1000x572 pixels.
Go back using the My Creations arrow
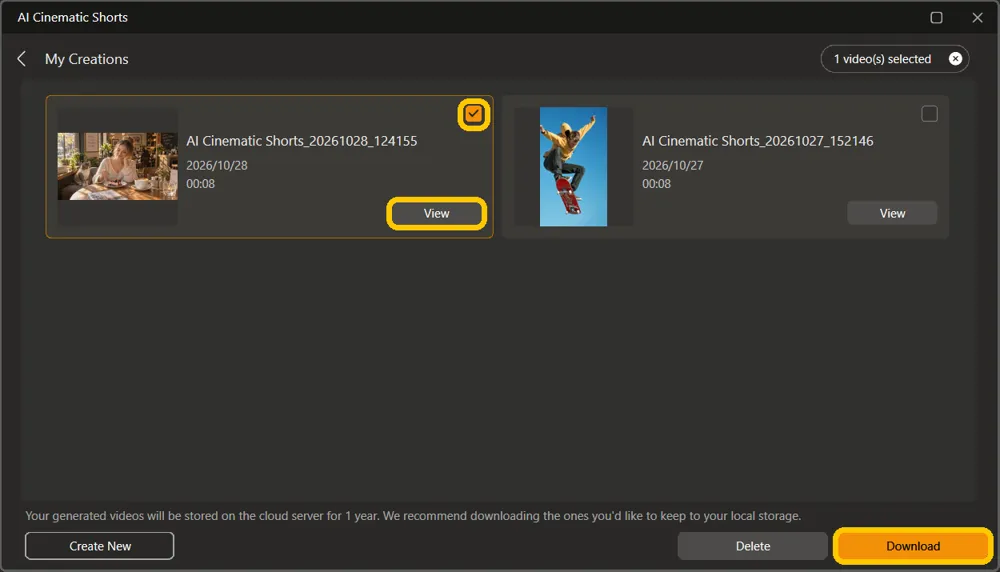point(22,59)
